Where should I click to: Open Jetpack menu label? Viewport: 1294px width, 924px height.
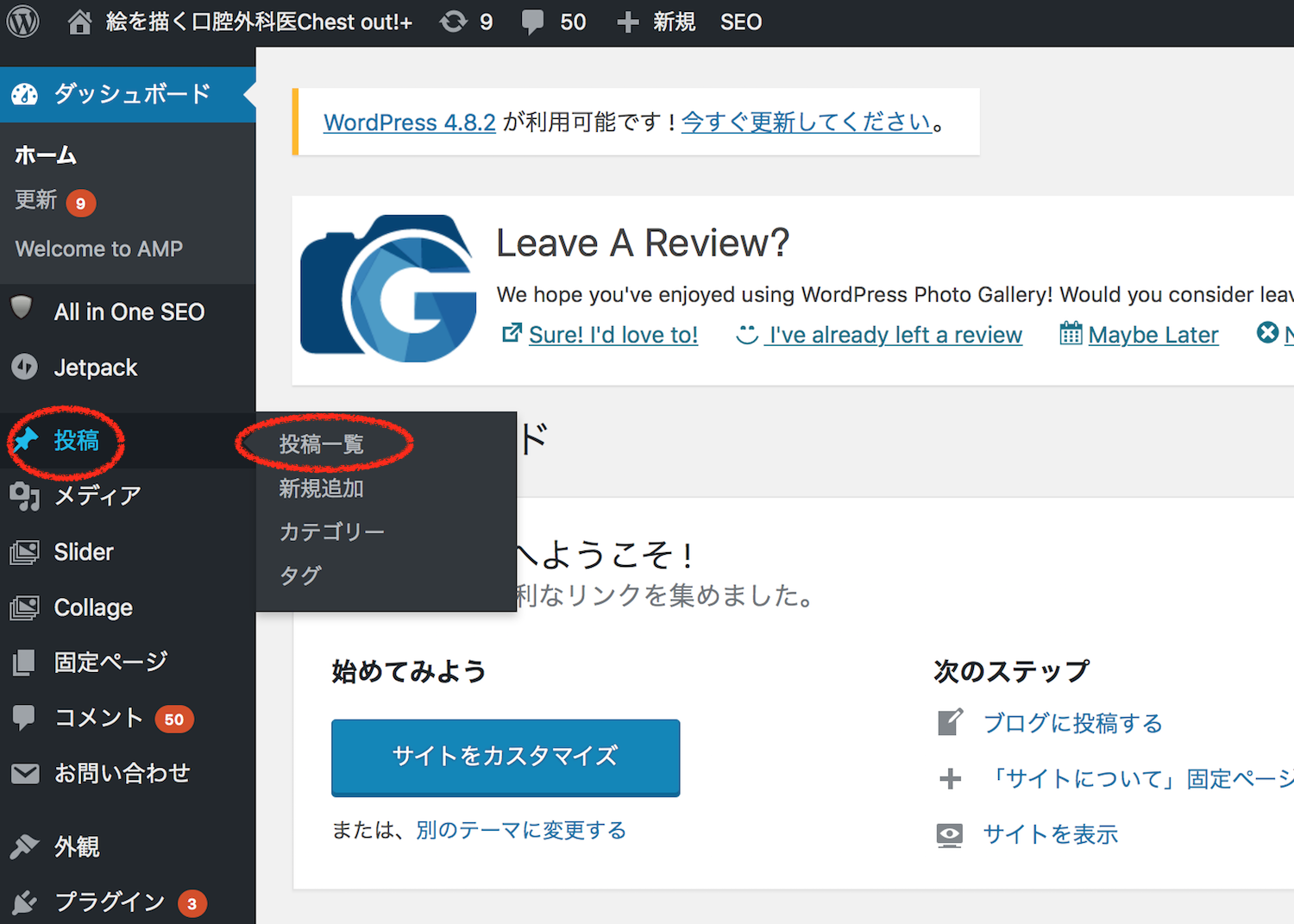click(x=96, y=368)
